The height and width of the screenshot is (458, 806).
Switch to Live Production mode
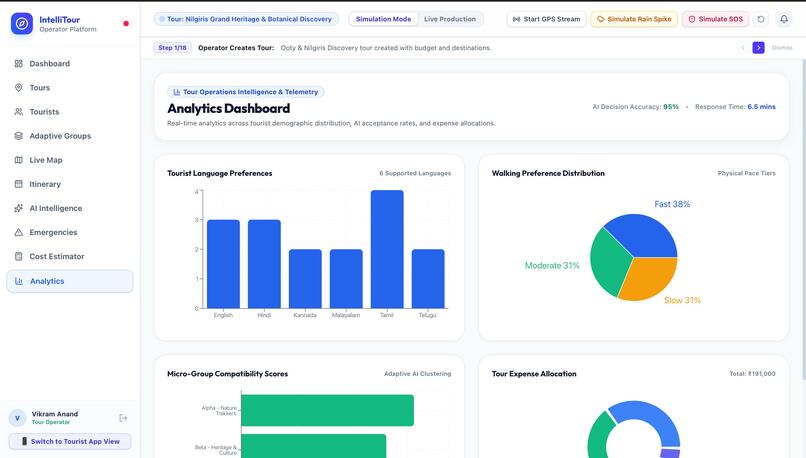point(450,19)
